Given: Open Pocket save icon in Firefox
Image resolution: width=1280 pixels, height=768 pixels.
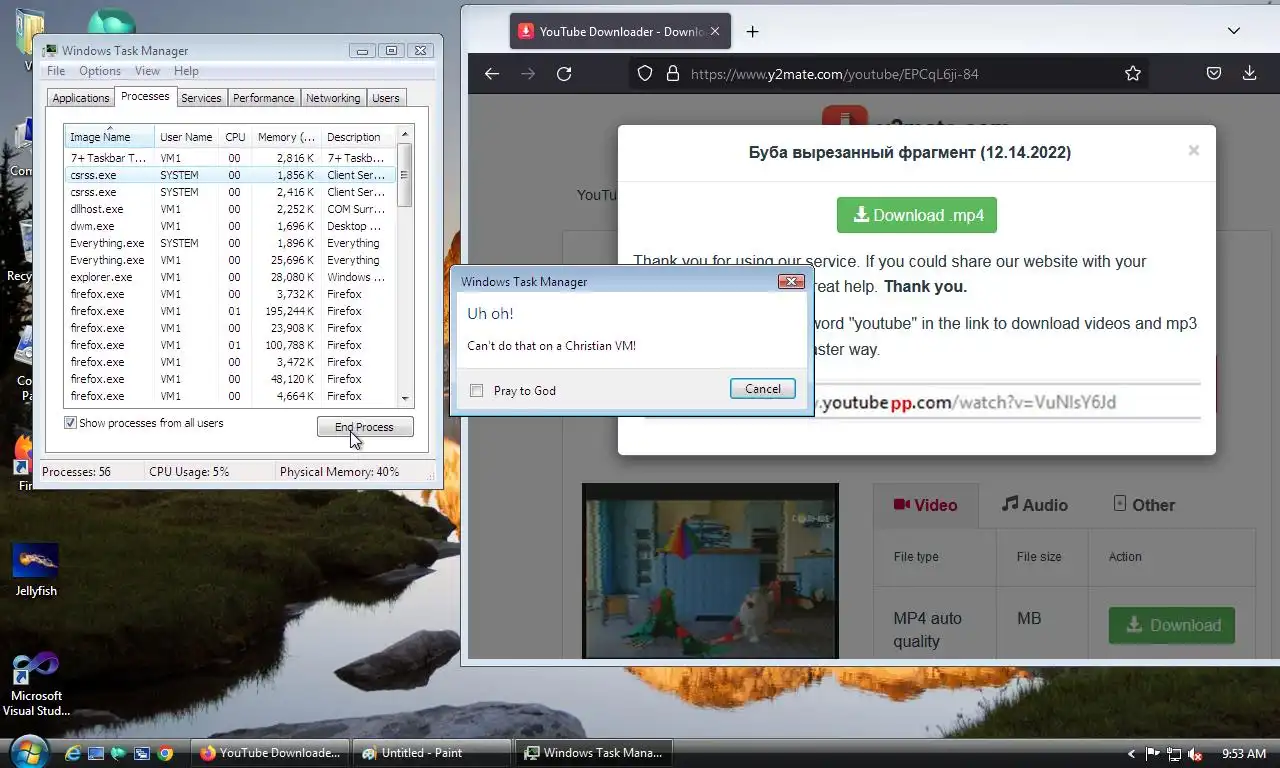Looking at the screenshot, I should click(x=1213, y=74).
